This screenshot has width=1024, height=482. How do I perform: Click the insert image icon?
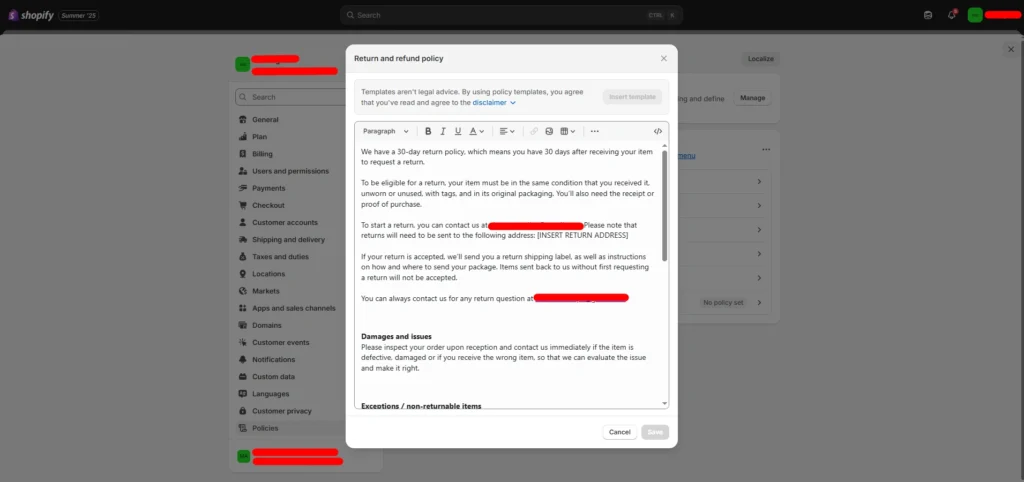[x=549, y=131]
